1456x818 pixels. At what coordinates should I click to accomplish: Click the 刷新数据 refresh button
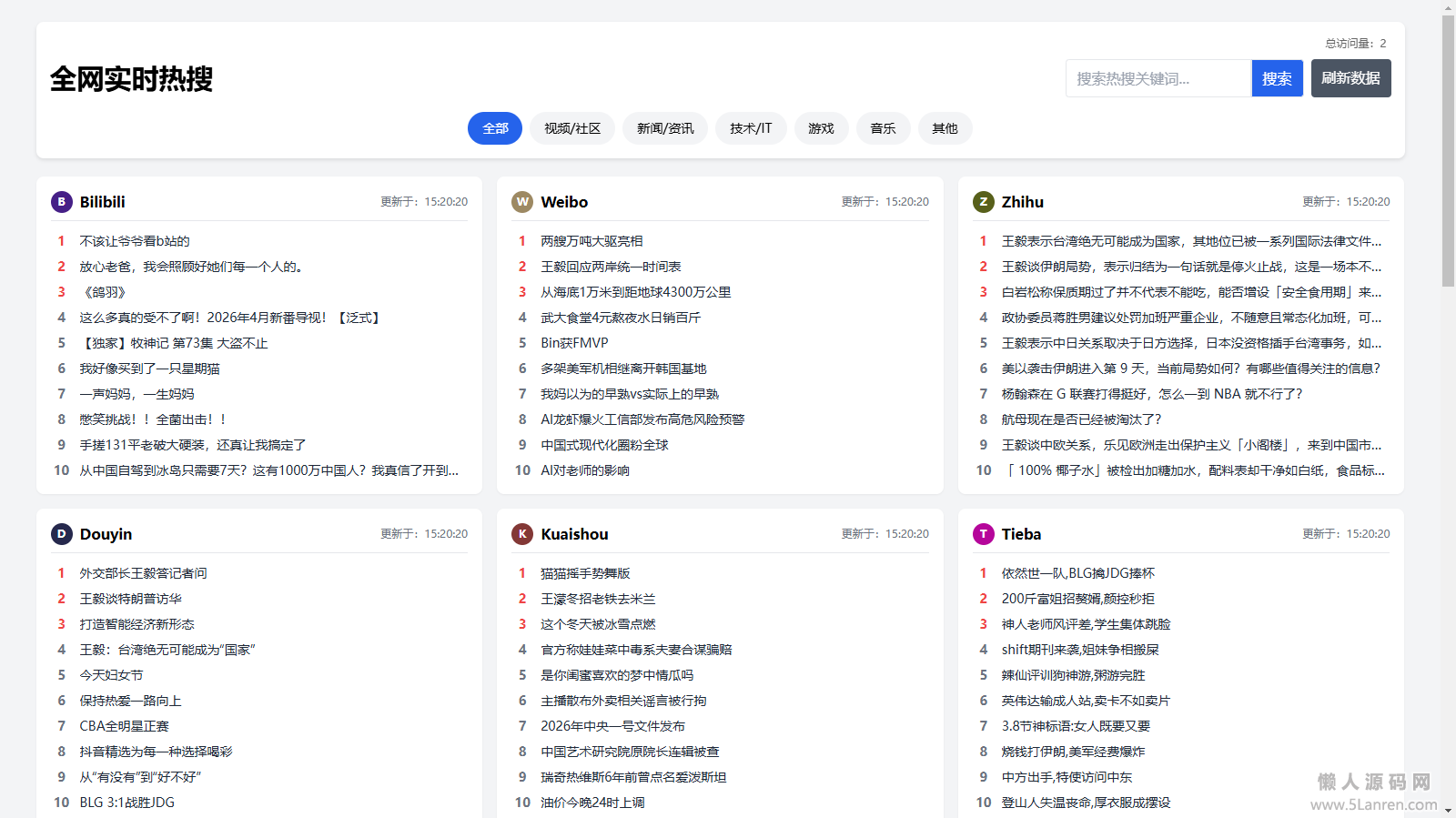[x=1350, y=78]
